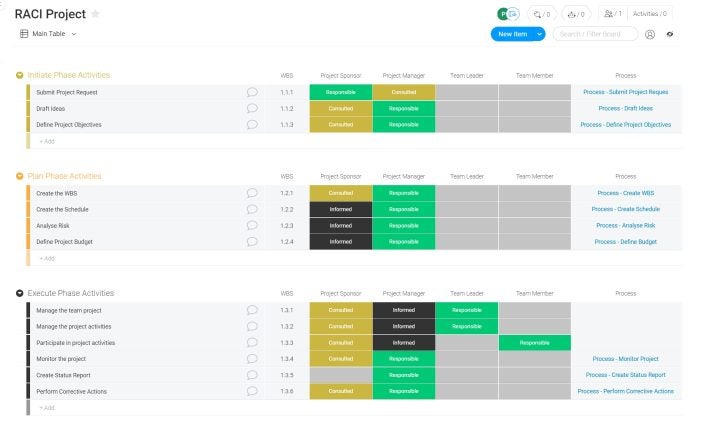706x427 pixels.
Task: Open conversation icon for Create the WBS row
Action: pyautogui.click(x=252, y=193)
